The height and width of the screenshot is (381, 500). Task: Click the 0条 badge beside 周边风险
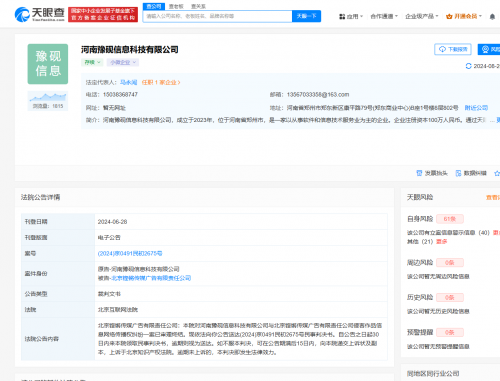450,263
